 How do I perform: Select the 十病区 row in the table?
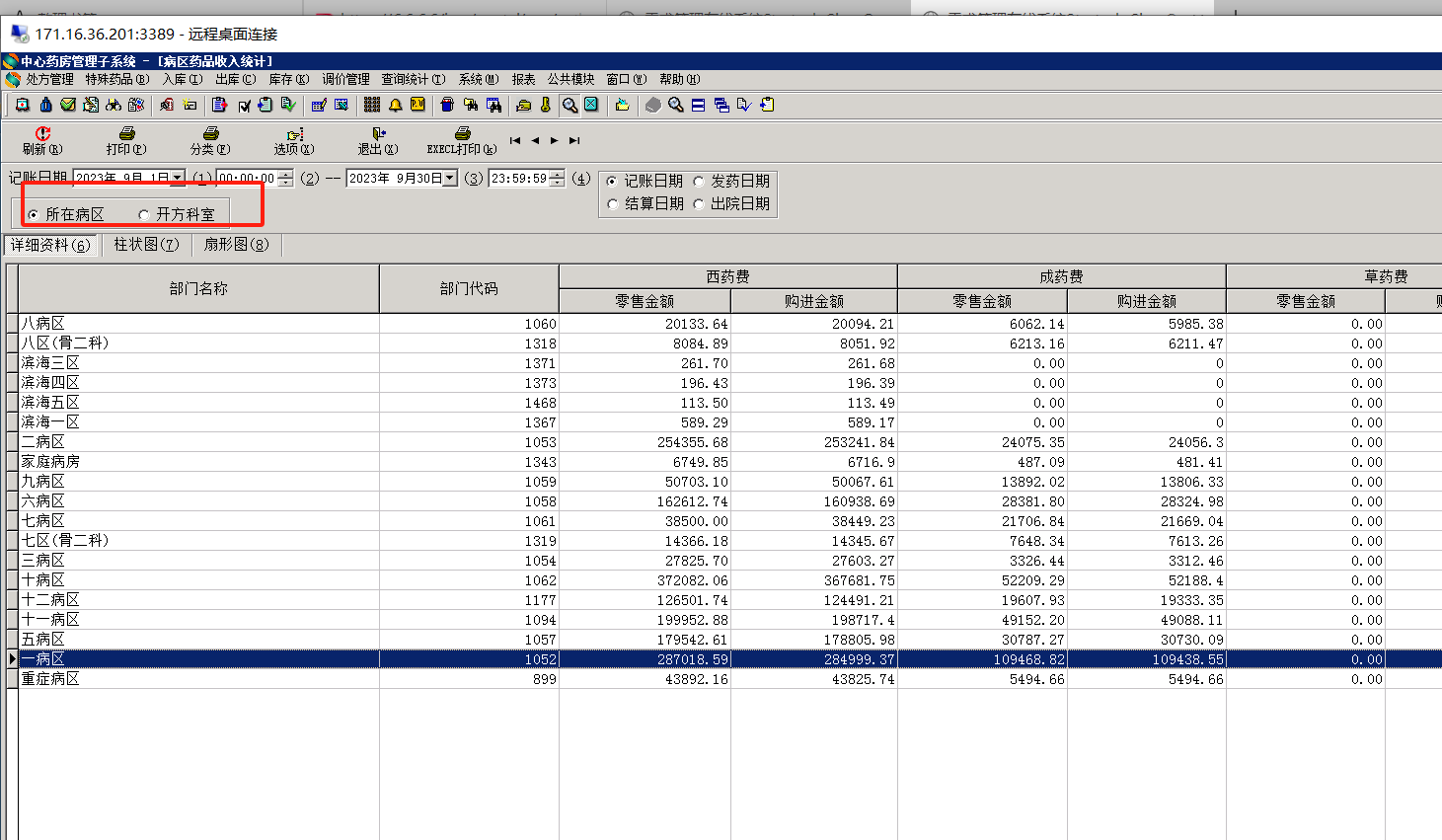43,580
